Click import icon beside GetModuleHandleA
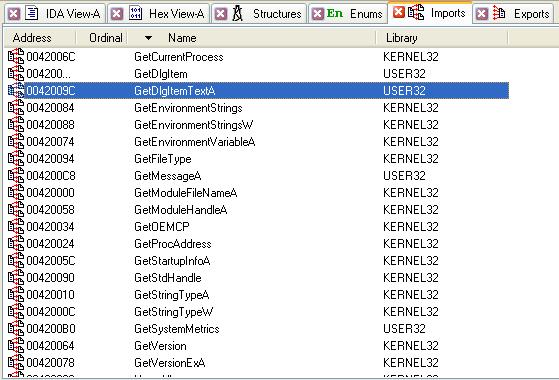Screen dimensions: 559x380 point(16,210)
